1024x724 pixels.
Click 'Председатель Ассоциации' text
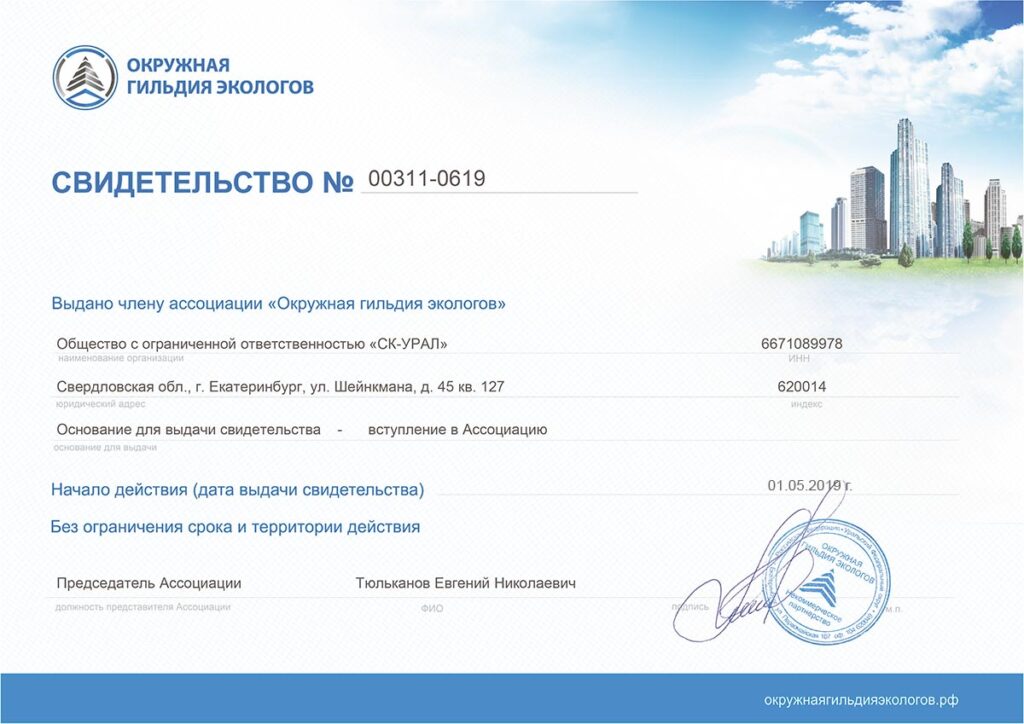point(149,583)
